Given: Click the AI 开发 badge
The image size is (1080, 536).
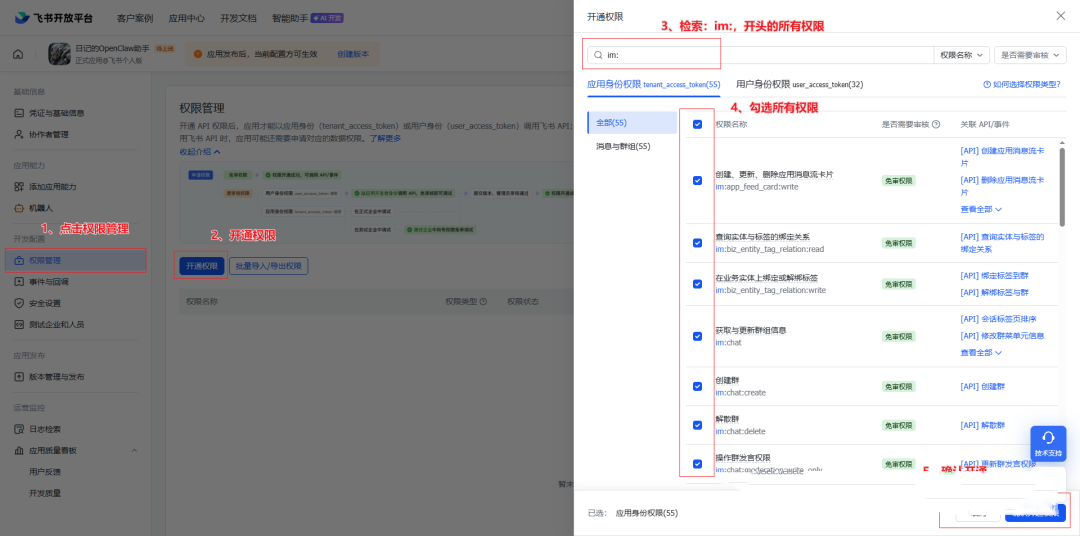Looking at the screenshot, I should [327, 18].
